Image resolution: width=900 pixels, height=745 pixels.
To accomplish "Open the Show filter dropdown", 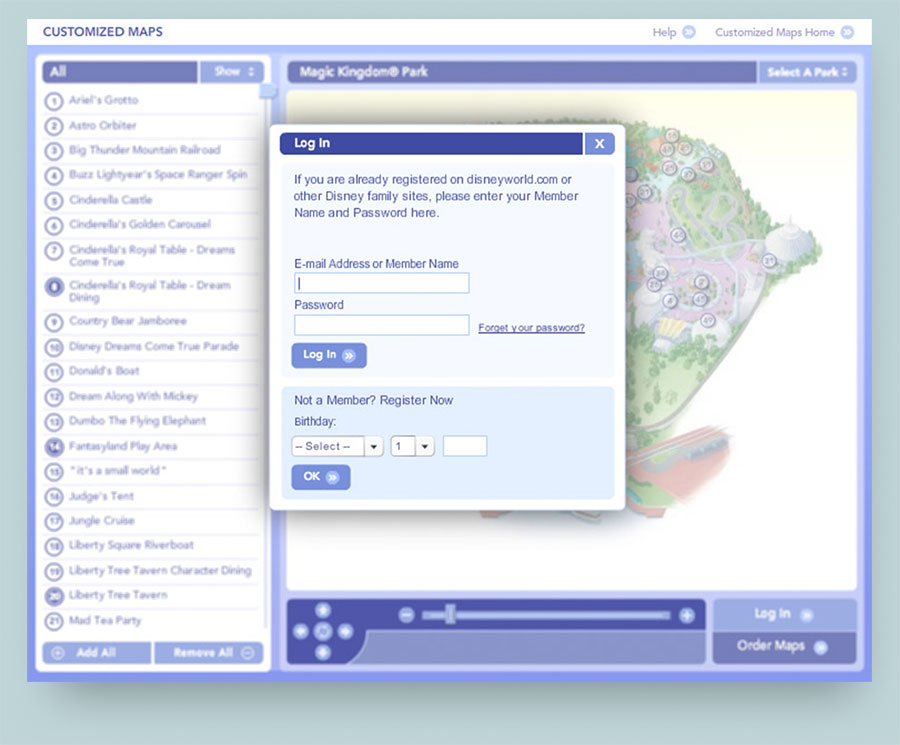I will (231, 72).
